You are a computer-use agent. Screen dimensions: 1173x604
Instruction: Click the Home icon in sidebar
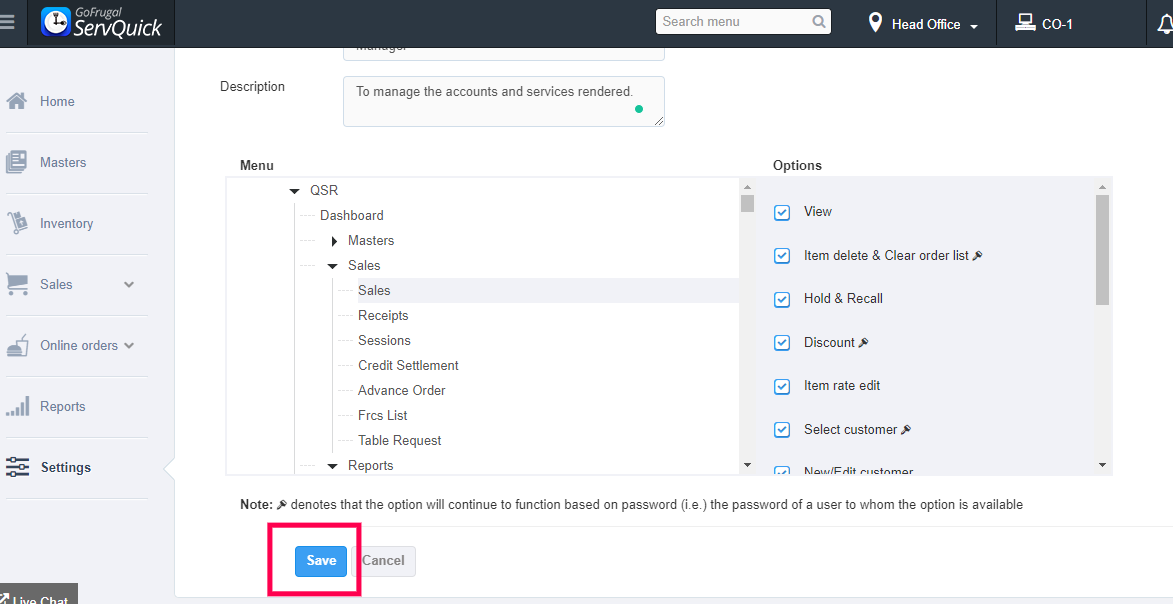coord(16,101)
